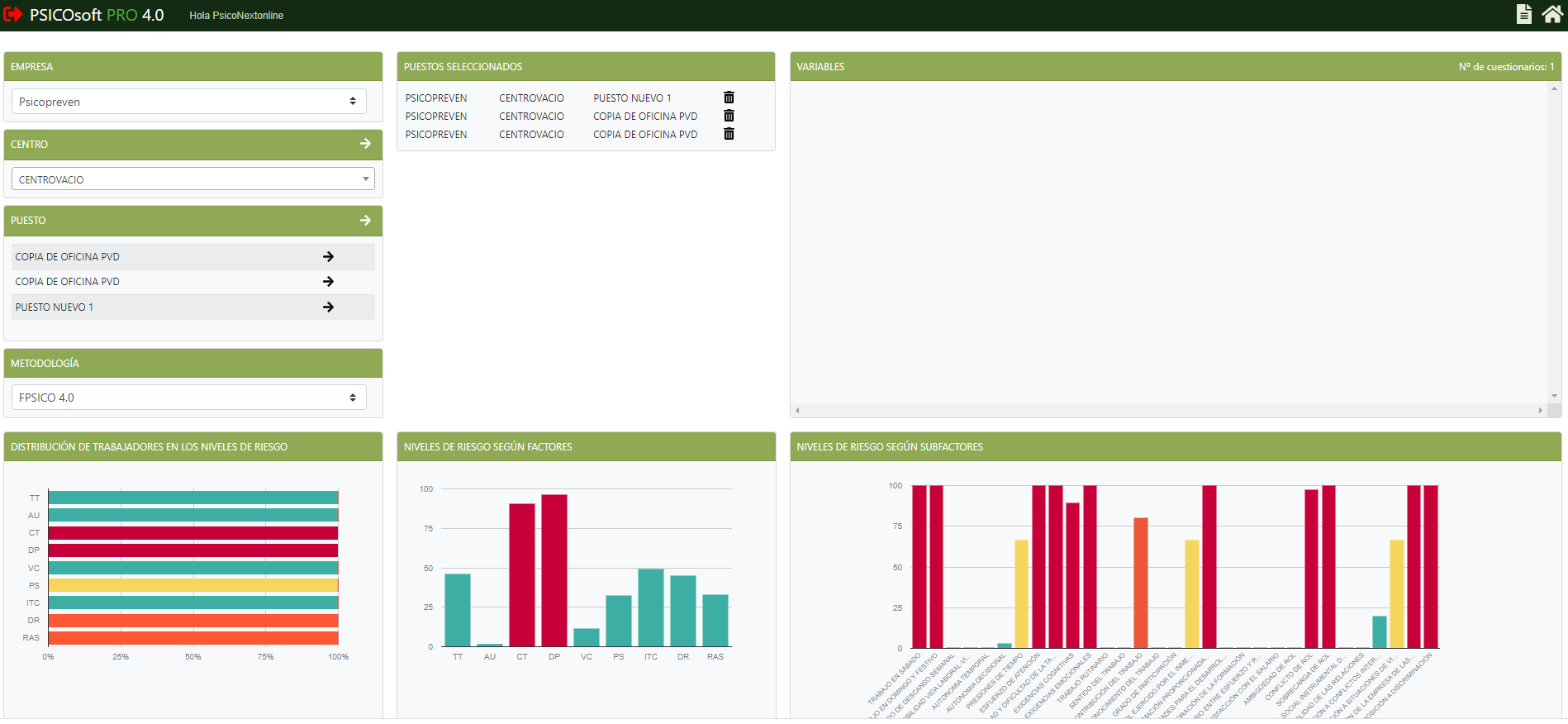Click the TT bar in factores chart
1568x724 pixels.
(458, 610)
